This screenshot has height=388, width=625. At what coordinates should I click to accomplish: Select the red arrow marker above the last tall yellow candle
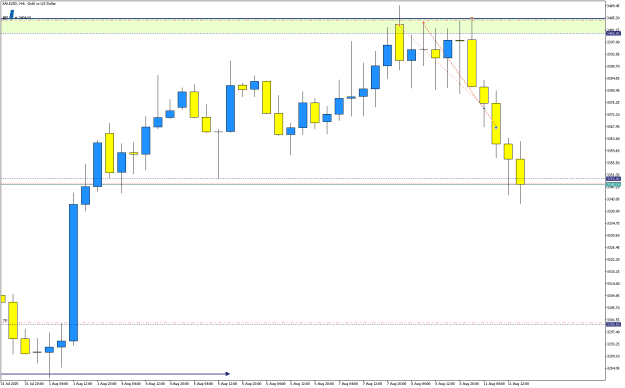pos(472,18)
